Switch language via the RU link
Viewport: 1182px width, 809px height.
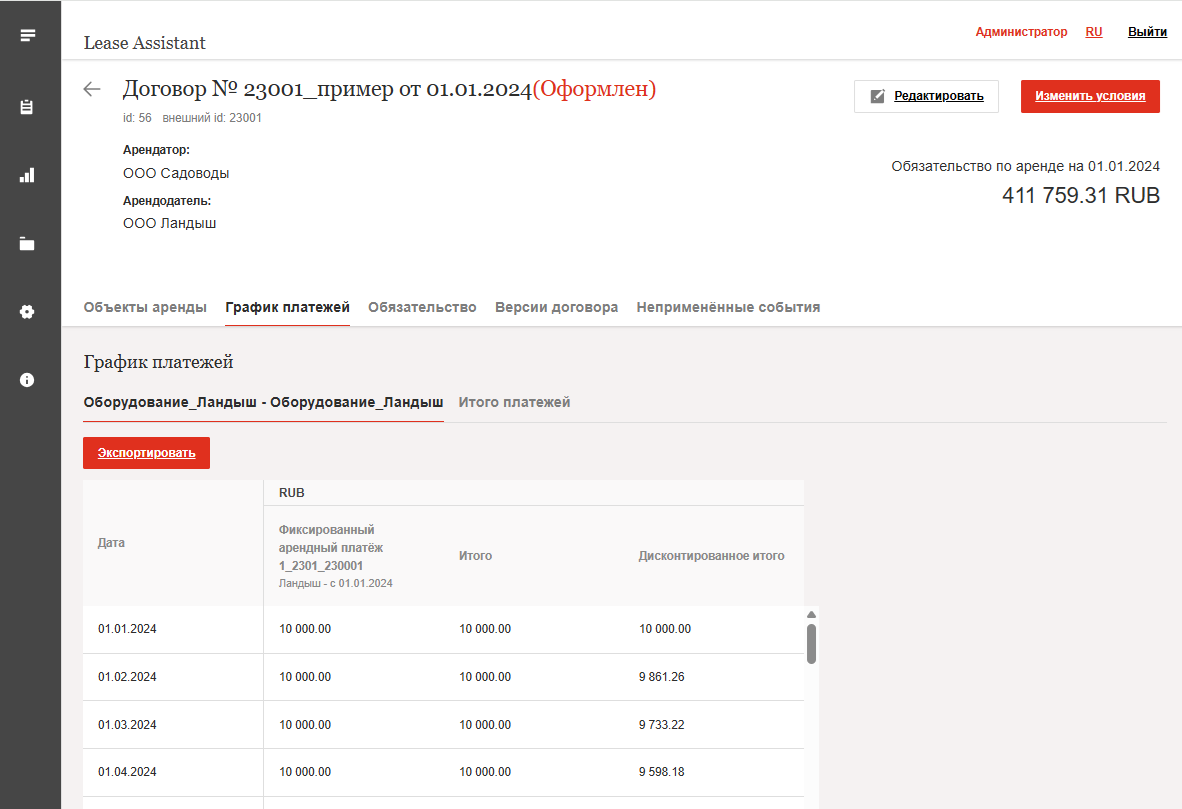[x=1093, y=31]
